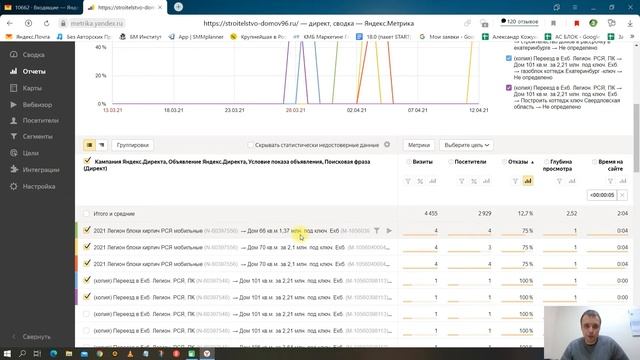Click chart icon under Глубина просмотра column
This screenshot has height=360, width=640.
pyautogui.click(x=572, y=181)
